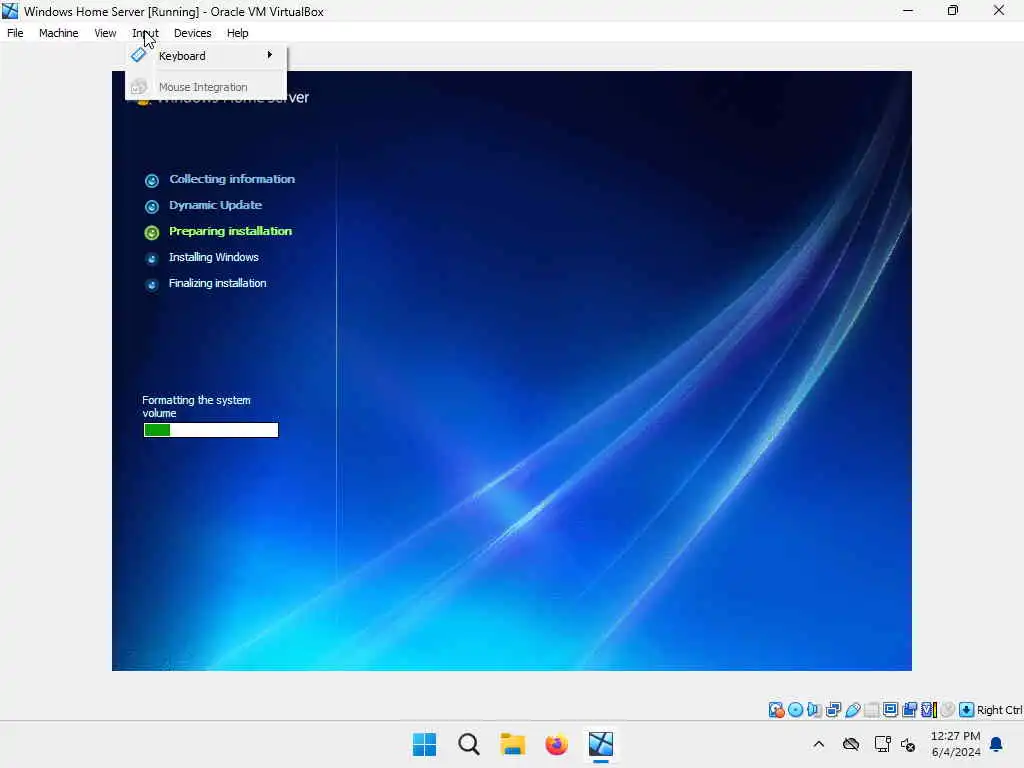Image resolution: width=1024 pixels, height=768 pixels.
Task: Click the recording status icon
Action: point(909,710)
